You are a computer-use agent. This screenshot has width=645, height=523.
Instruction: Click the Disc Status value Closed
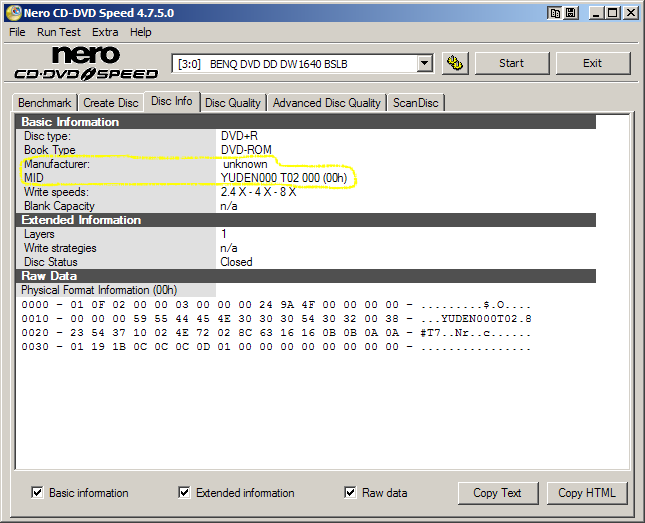(x=237, y=262)
